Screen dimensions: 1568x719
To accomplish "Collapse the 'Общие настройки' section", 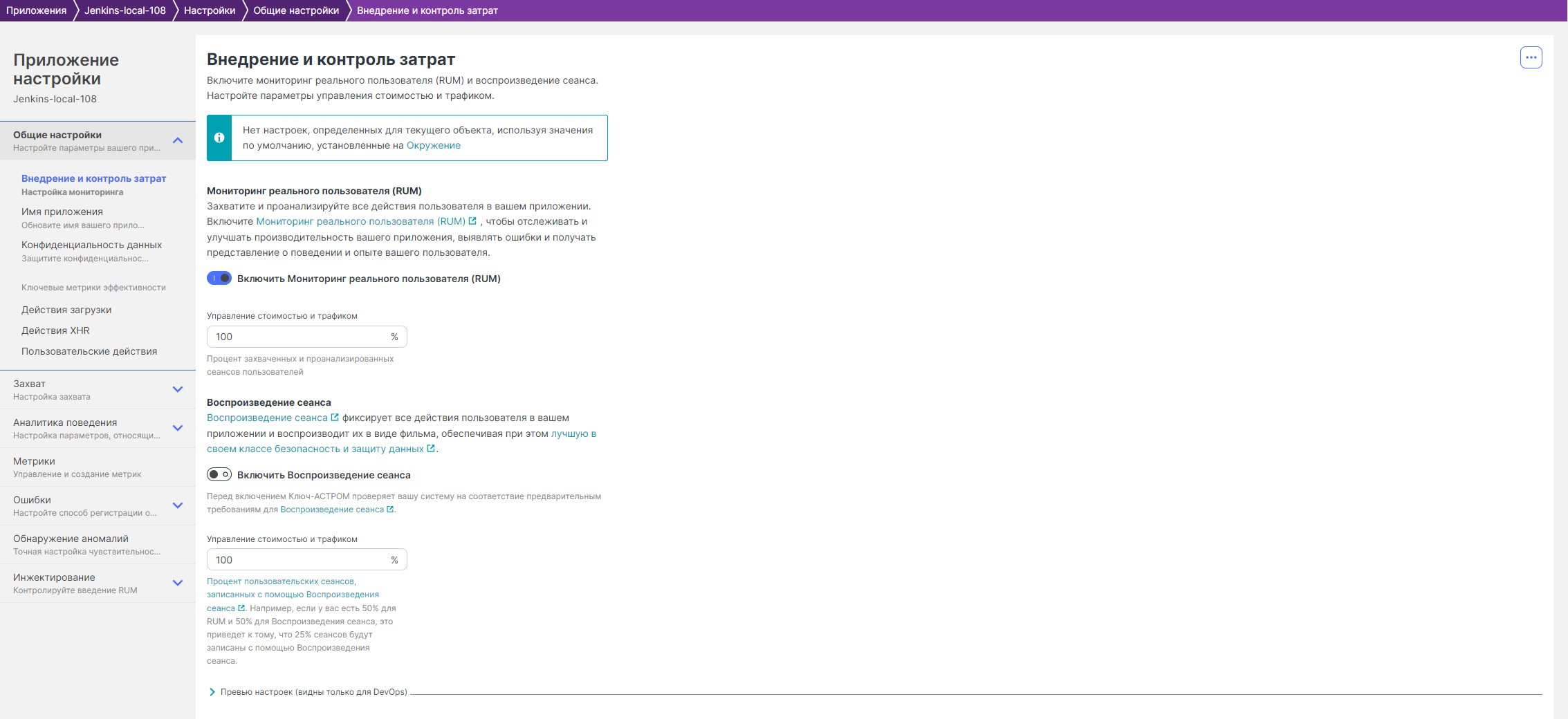I will [178, 140].
